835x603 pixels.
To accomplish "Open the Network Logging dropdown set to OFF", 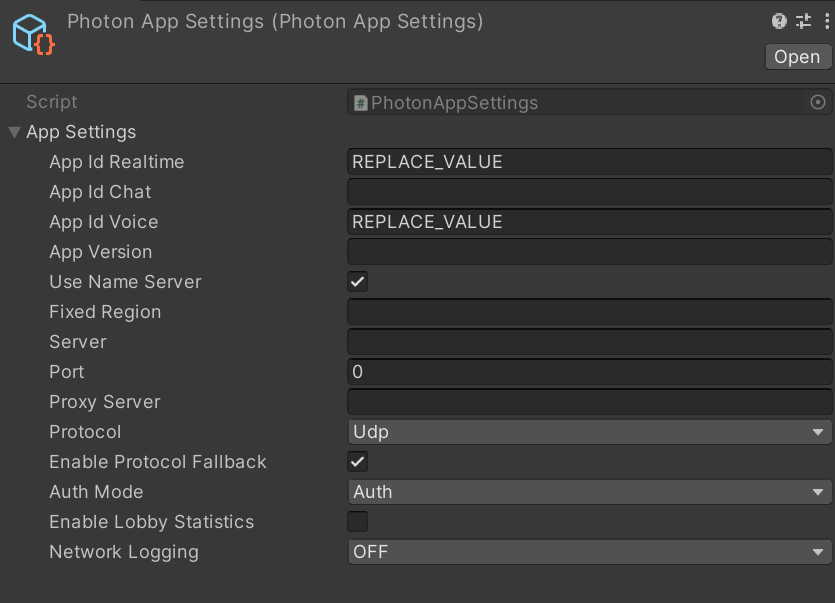I will pos(589,552).
